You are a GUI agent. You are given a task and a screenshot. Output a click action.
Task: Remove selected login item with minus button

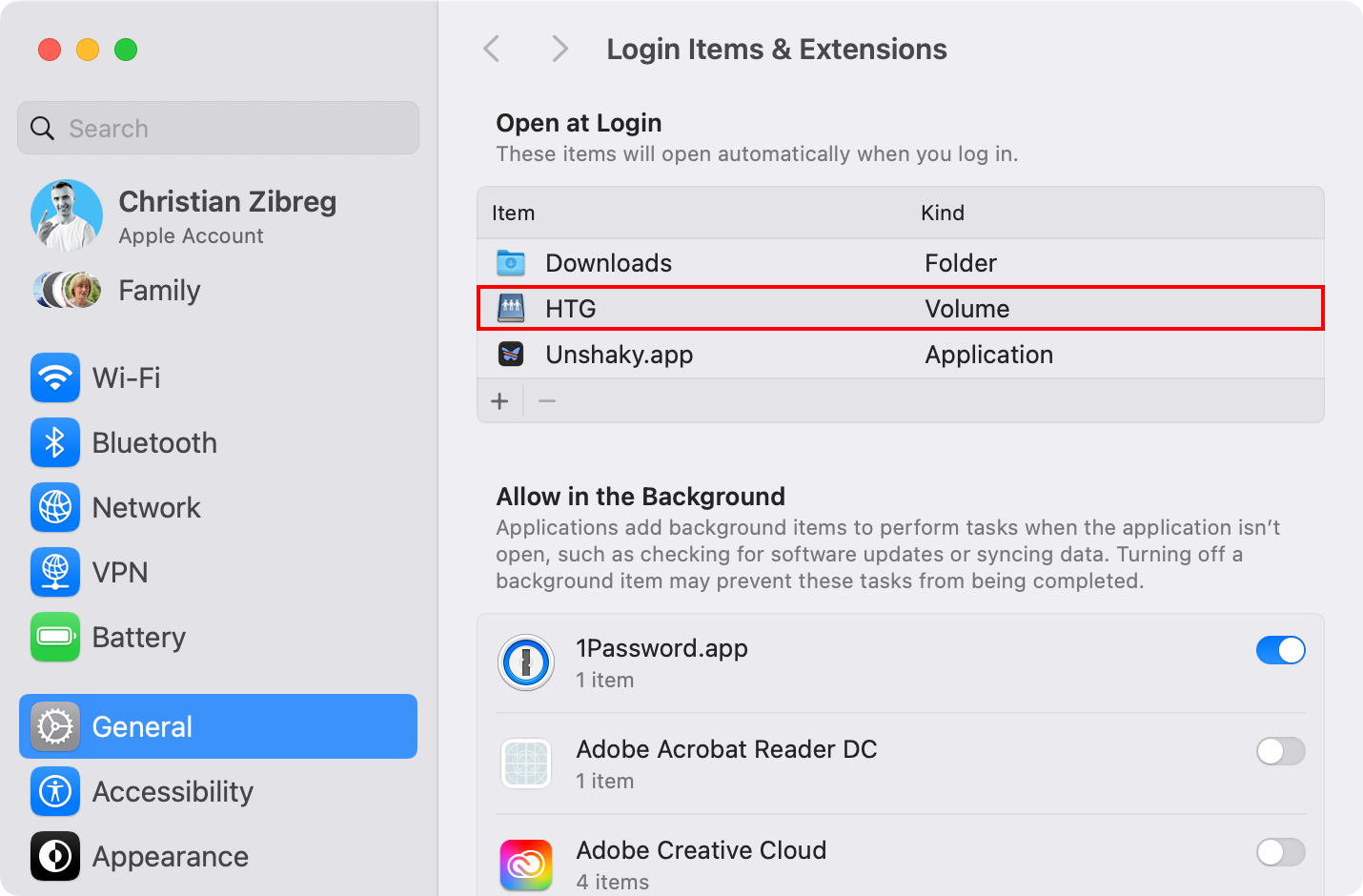[x=547, y=400]
